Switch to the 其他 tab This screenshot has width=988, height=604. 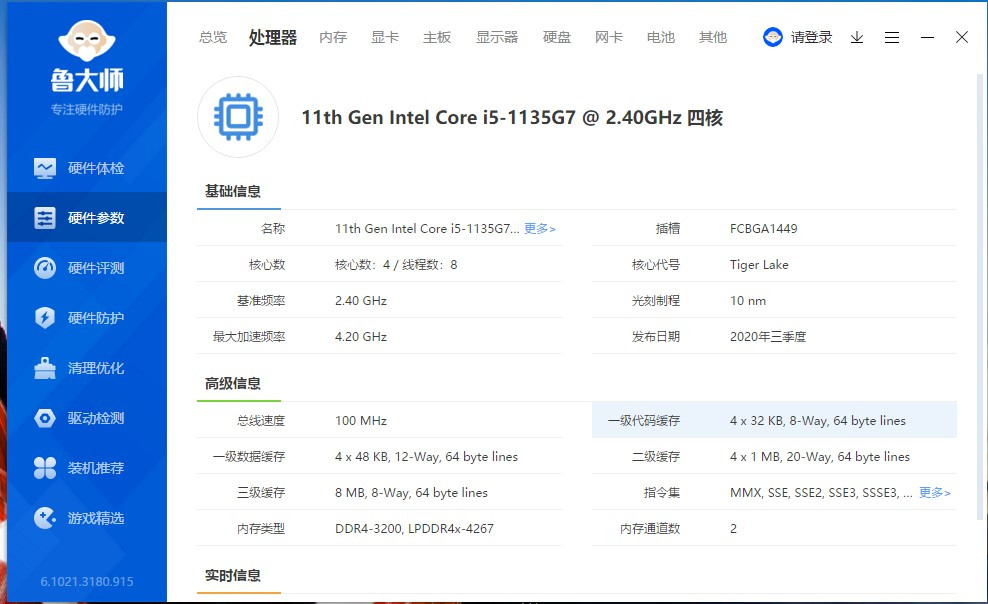click(x=713, y=37)
